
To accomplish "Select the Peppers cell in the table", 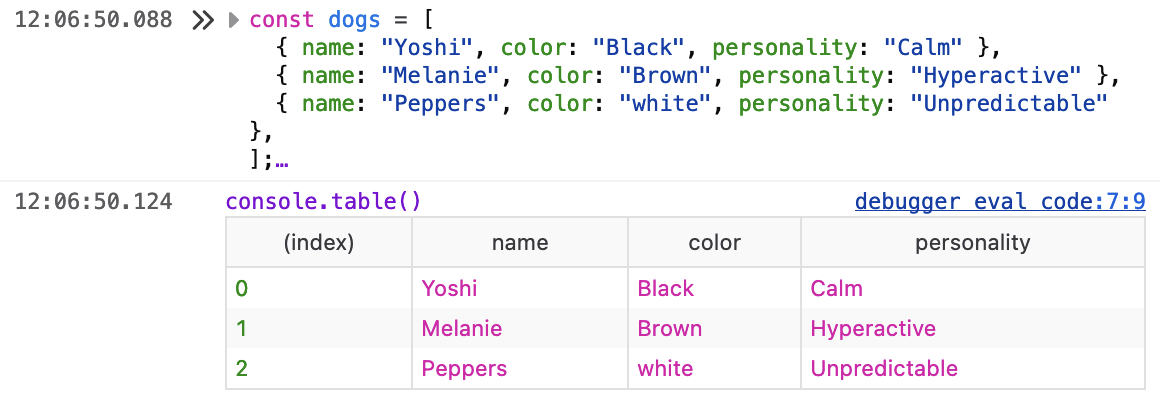I will point(520,368).
